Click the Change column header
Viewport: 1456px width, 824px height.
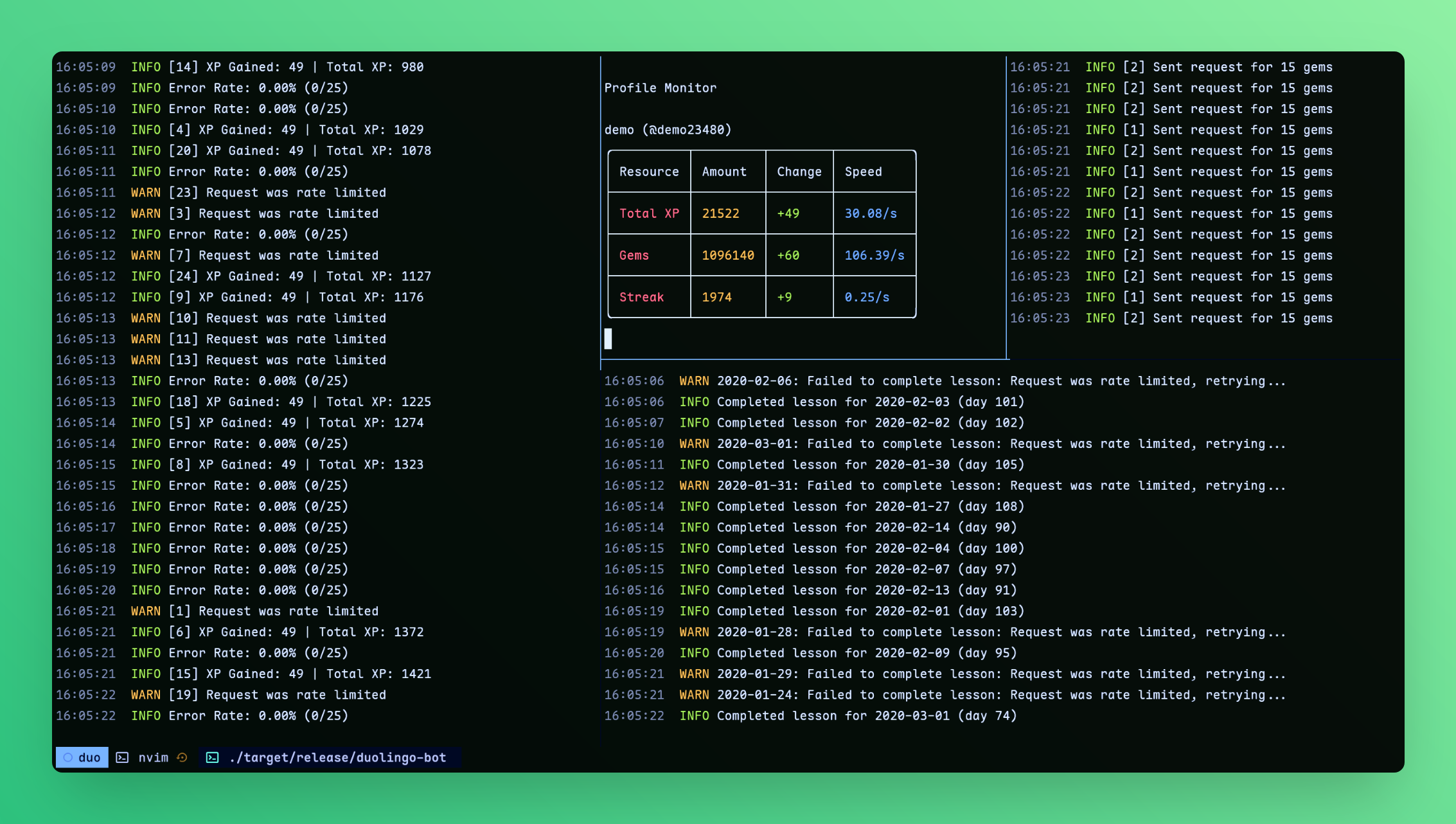pyautogui.click(x=799, y=172)
